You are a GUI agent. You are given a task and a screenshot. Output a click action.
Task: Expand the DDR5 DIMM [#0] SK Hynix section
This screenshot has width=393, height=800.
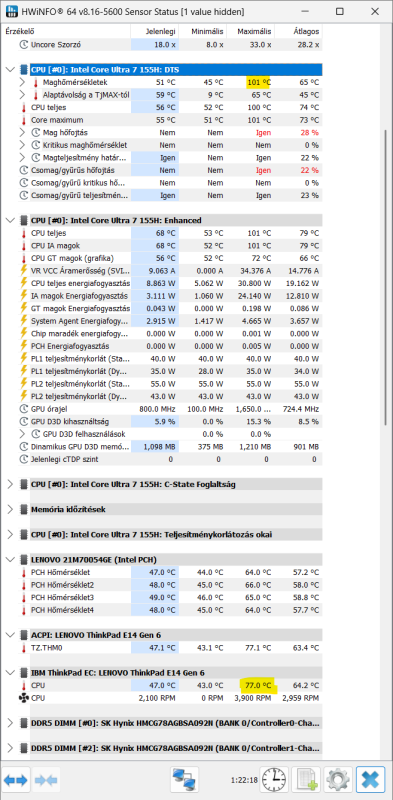click(10, 723)
